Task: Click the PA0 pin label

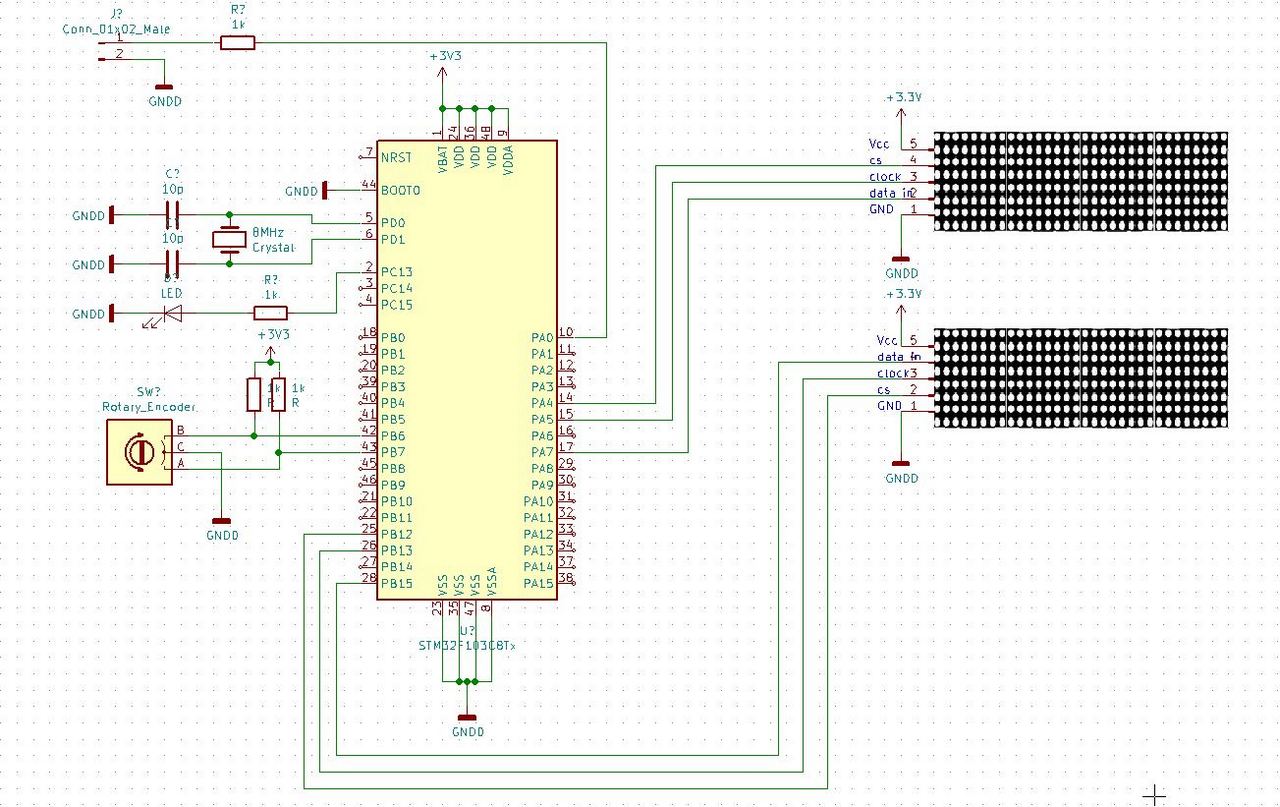Action: pos(542,337)
